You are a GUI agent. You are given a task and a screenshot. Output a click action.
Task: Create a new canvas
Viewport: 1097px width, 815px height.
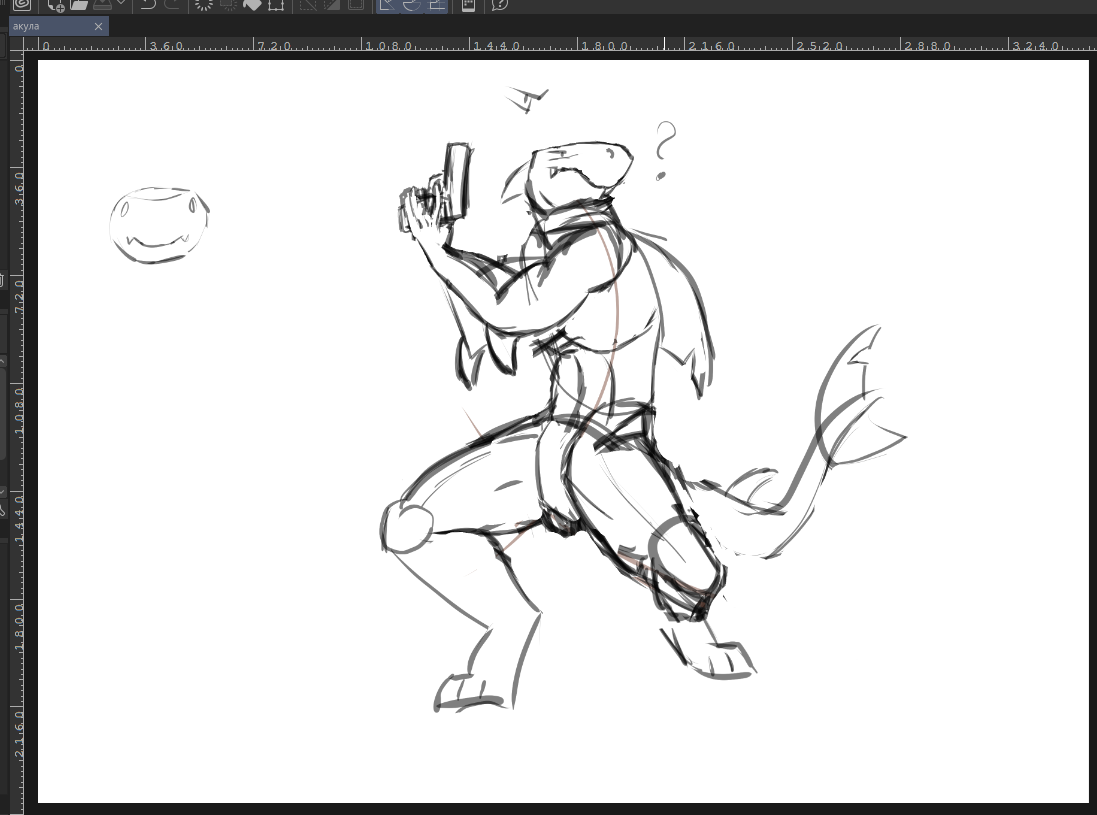pyautogui.click(x=56, y=4)
